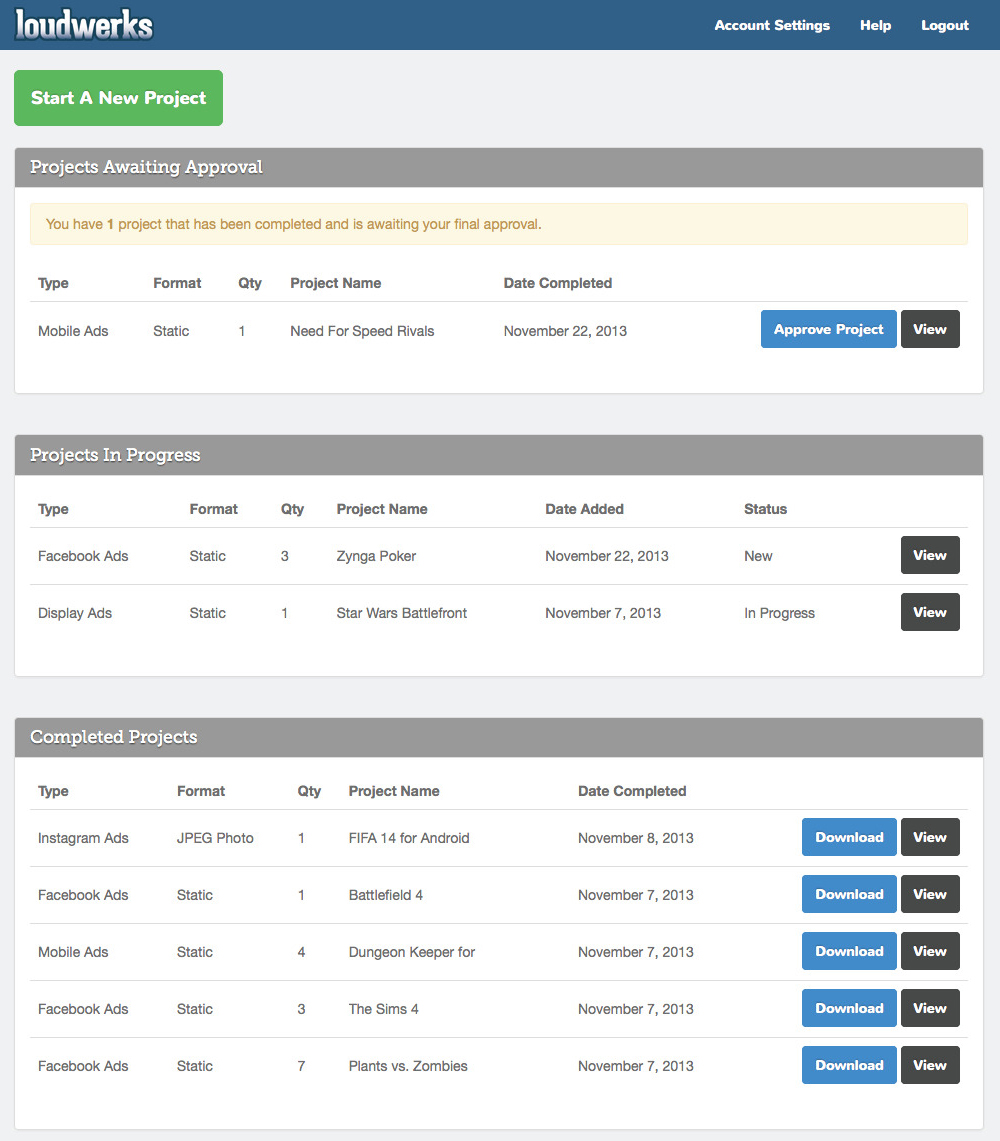View the Battlefield 4 project
The image size is (1000, 1141).
tap(930, 894)
